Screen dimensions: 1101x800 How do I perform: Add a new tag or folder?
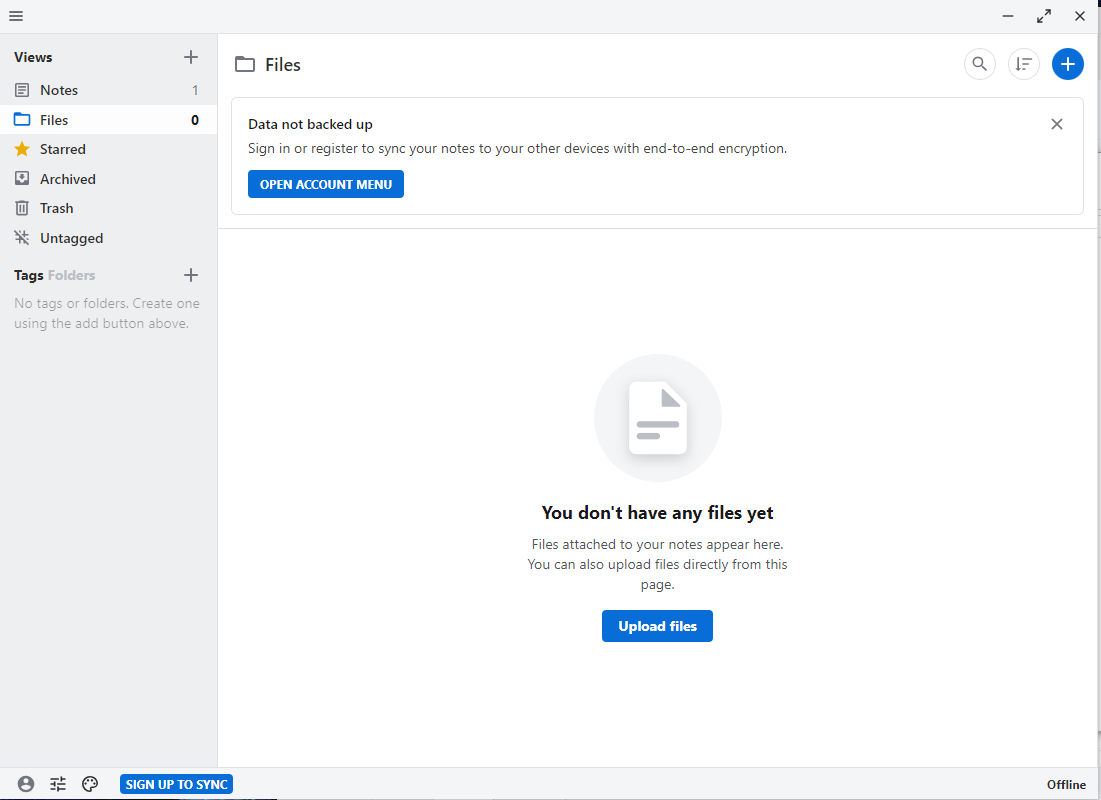(191, 275)
